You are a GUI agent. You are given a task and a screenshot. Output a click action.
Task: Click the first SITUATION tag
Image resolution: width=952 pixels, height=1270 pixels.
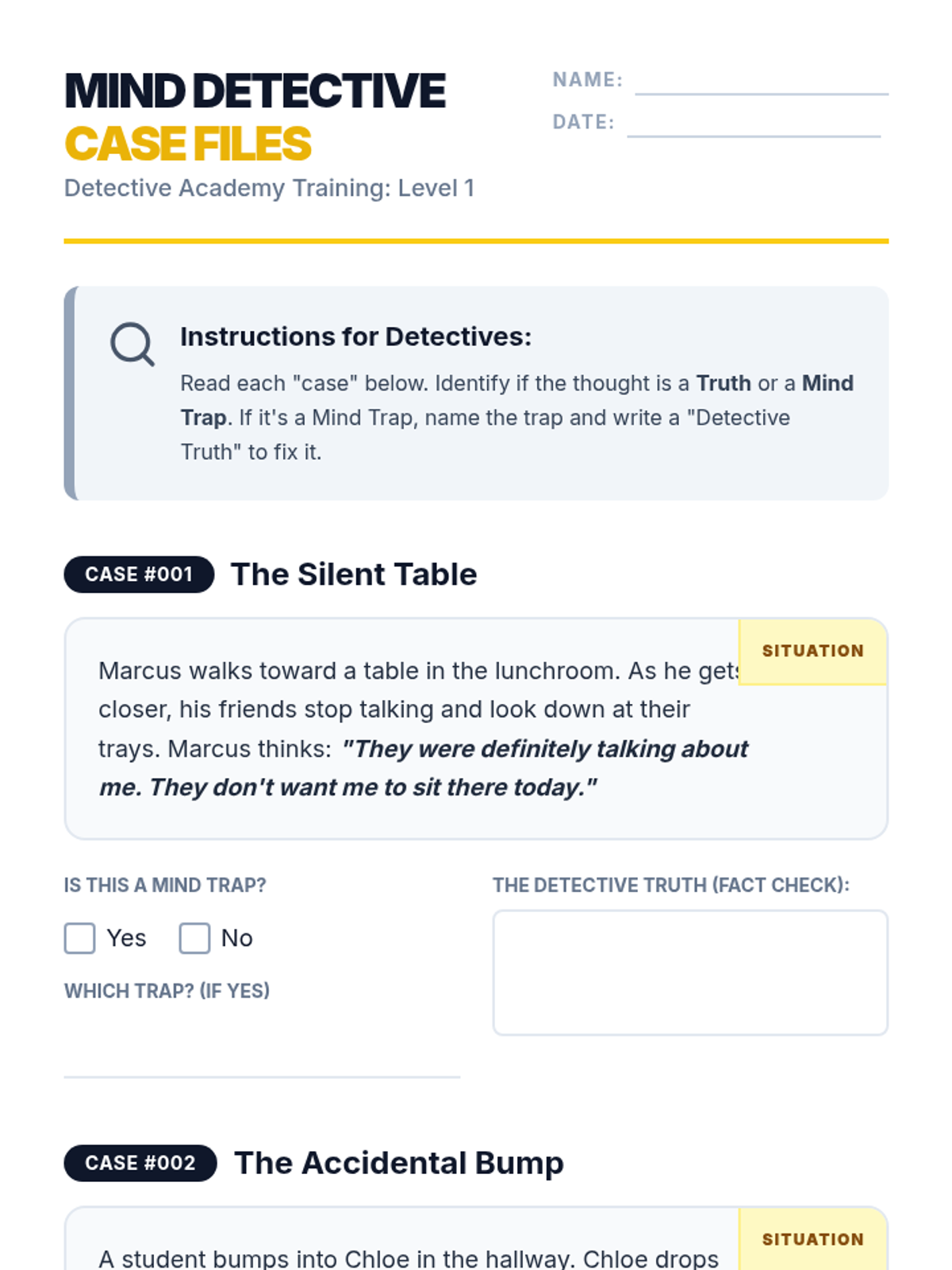click(812, 651)
